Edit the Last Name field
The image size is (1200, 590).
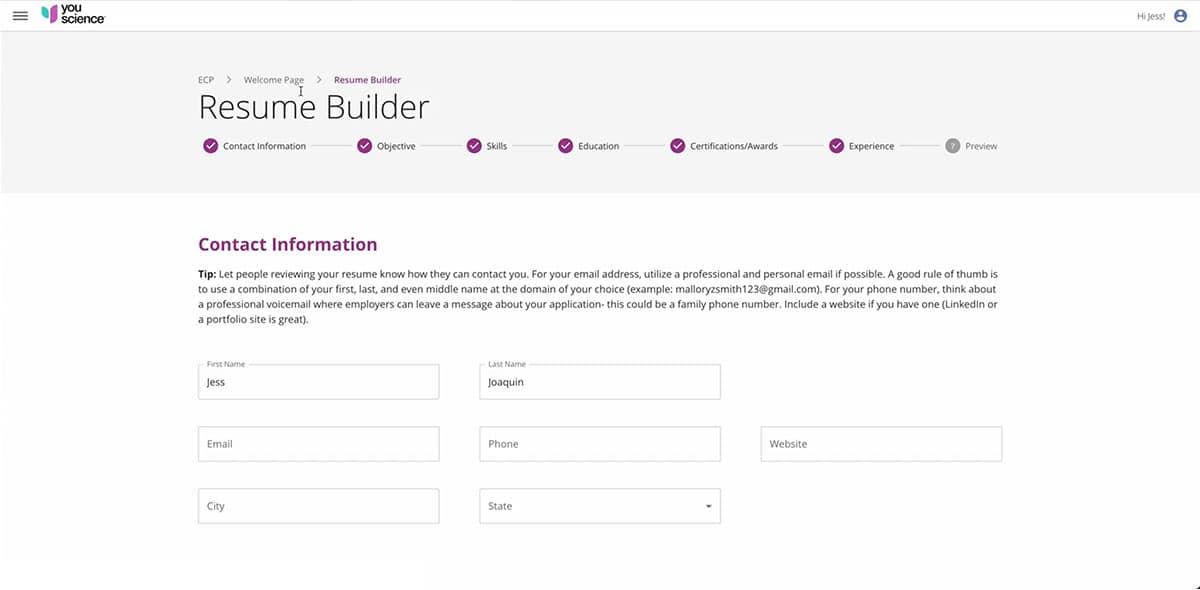(600, 382)
